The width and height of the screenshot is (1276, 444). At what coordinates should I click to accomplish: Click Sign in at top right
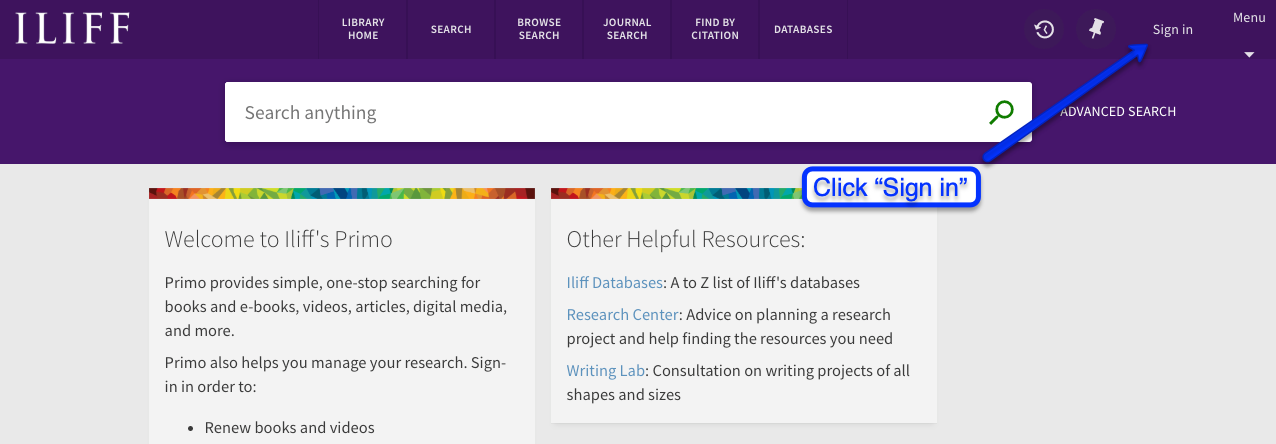tap(1172, 29)
